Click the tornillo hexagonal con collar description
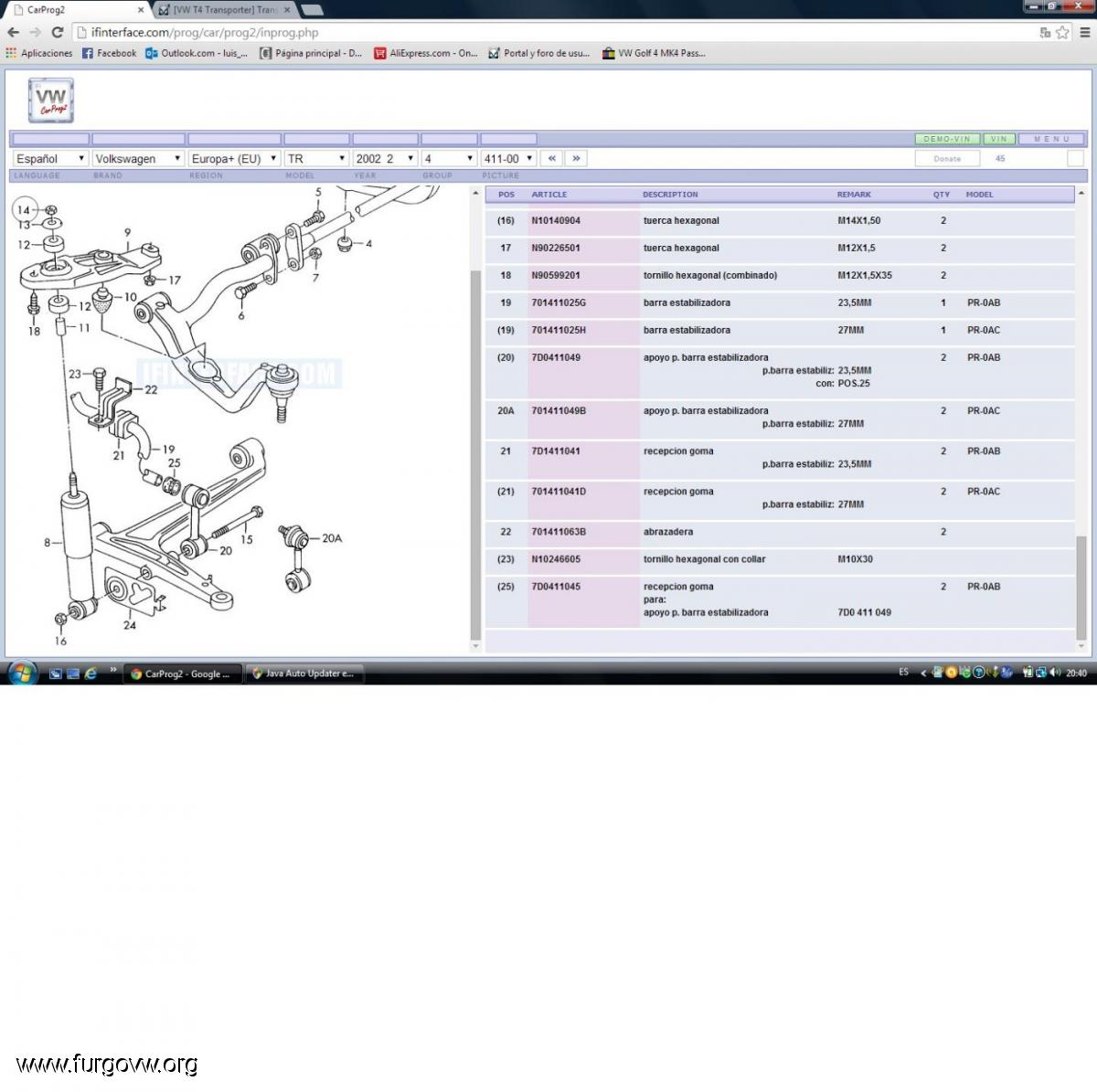The width and height of the screenshot is (1097, 1092). point(704,559)
